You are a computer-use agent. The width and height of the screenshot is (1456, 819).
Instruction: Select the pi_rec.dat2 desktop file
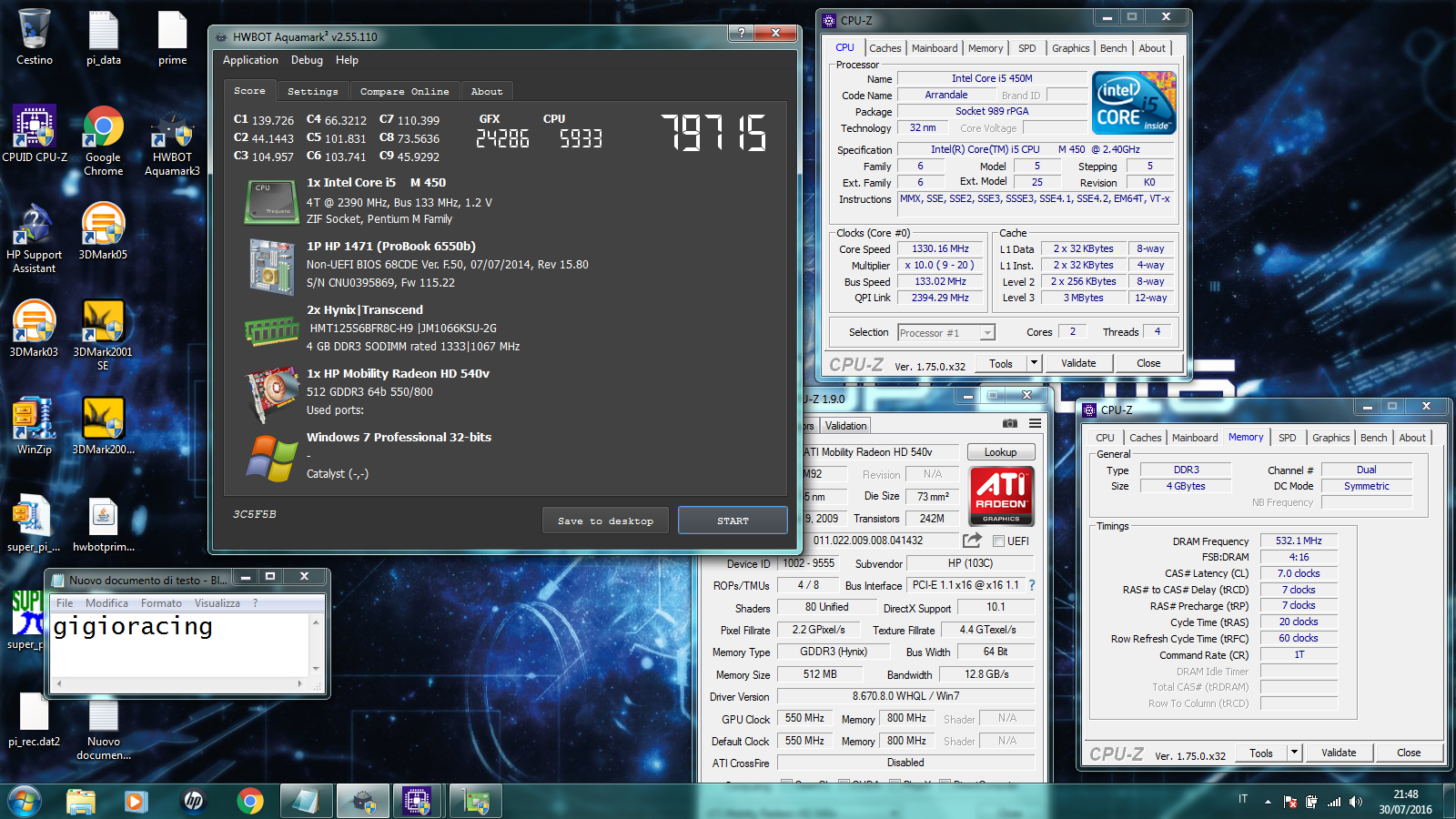(35, 720)
